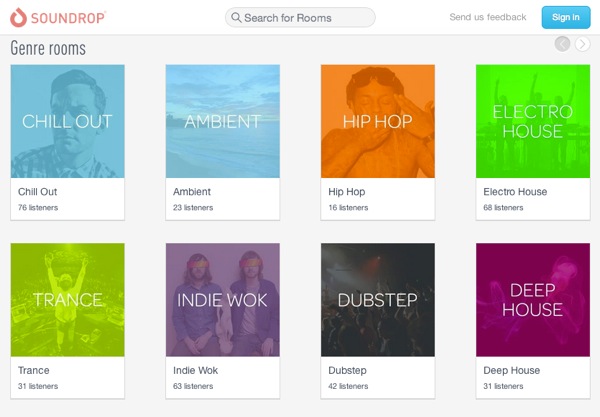Viewport: 600px width, 417px height.
Task: Click the Electro House title below cover
Action: coord(515,192)
